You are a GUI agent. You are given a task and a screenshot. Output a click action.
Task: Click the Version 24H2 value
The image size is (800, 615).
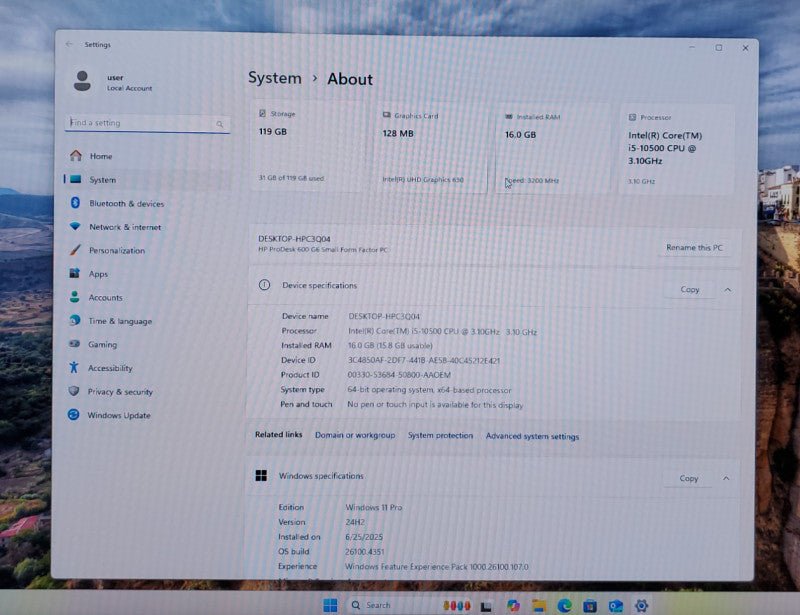click(355, 522)
